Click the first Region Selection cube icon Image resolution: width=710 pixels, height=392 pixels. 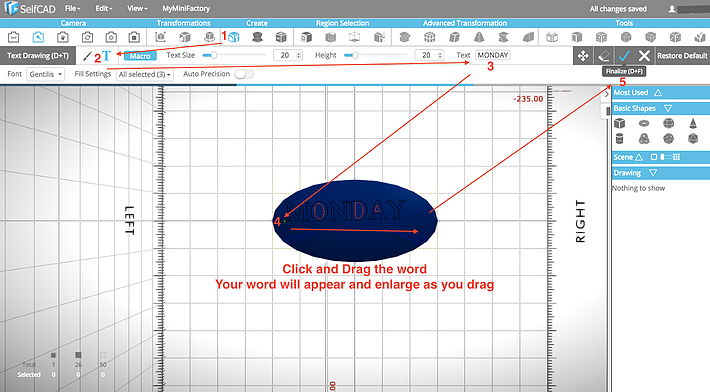point(307,37)
